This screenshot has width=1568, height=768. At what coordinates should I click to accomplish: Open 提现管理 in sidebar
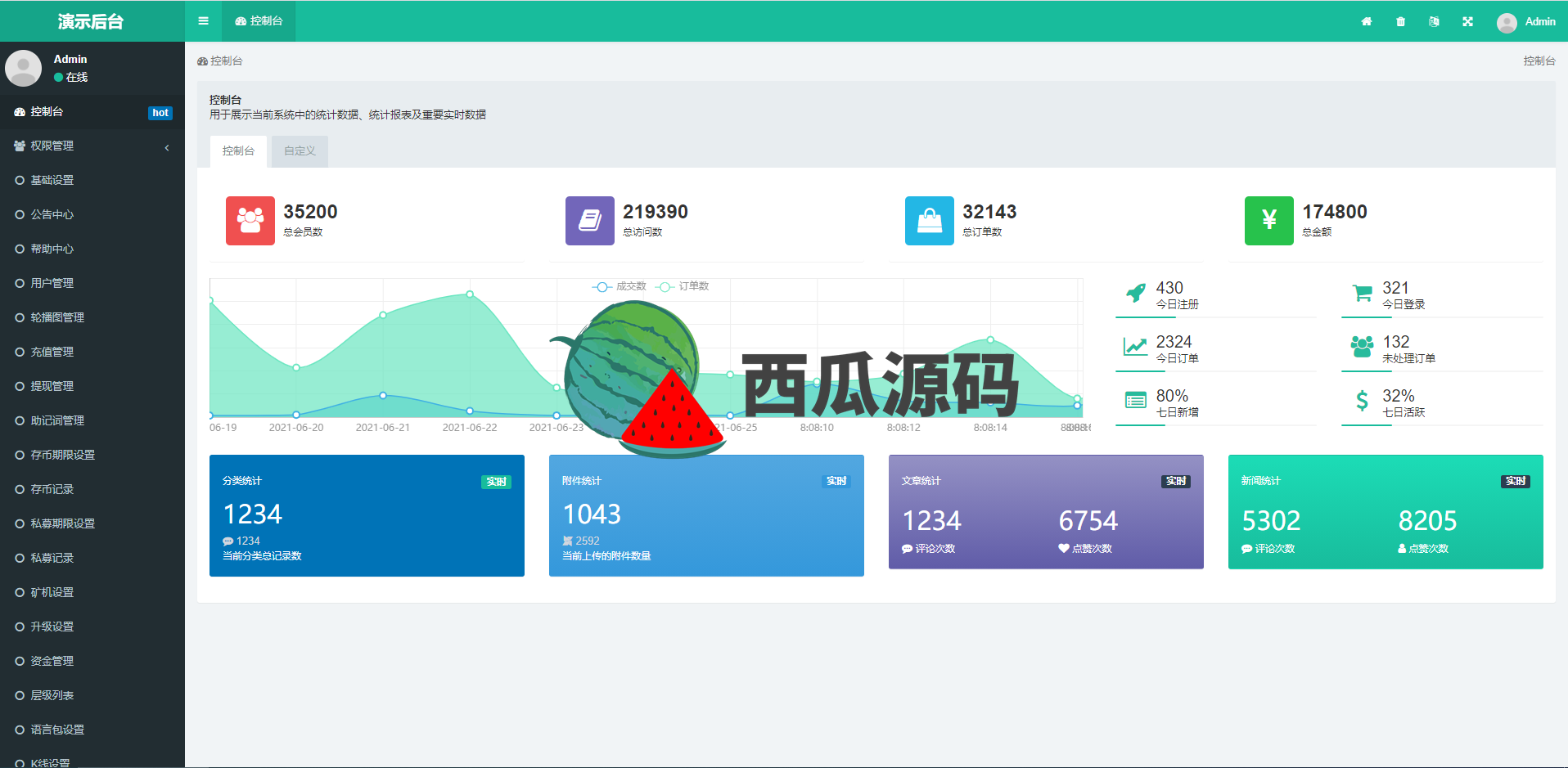pos(92,387)
